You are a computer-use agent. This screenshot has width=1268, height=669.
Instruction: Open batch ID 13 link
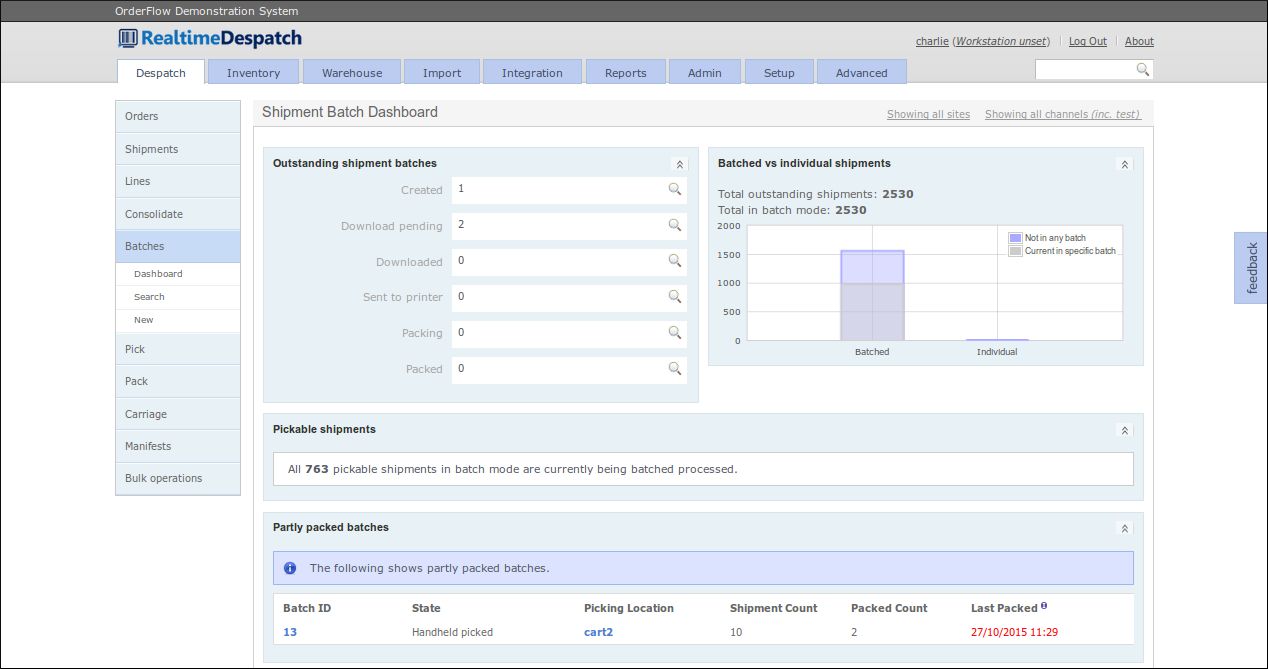tap(290, 632)
